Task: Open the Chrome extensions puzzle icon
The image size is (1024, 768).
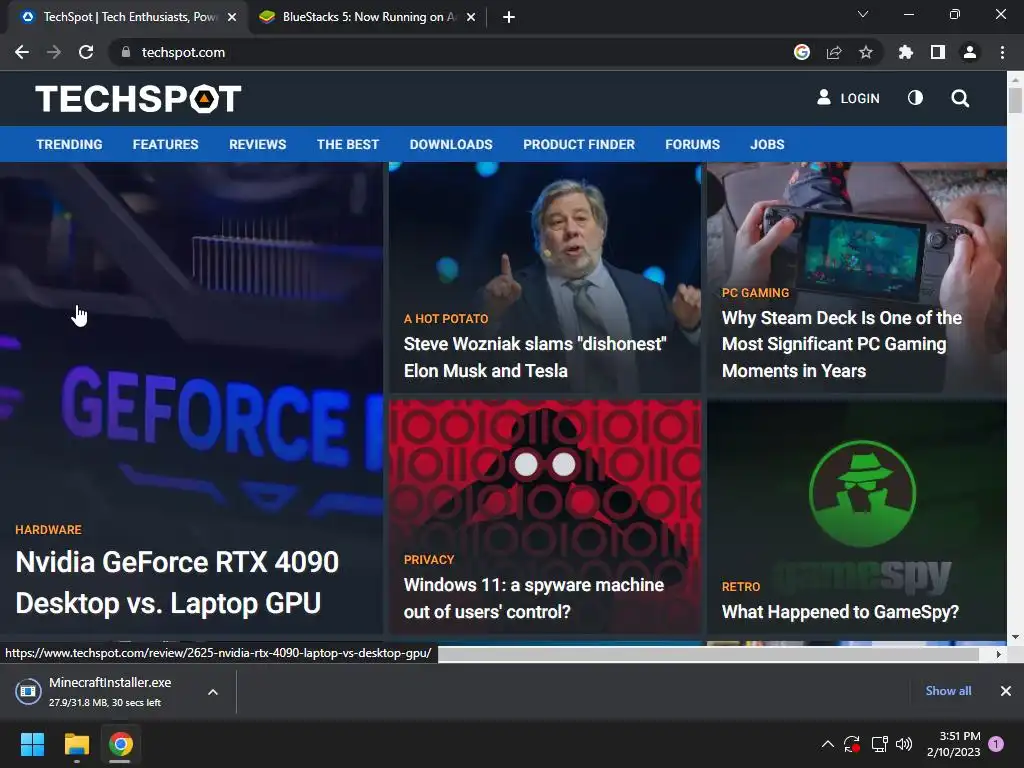Action: [x=906, y=52]
